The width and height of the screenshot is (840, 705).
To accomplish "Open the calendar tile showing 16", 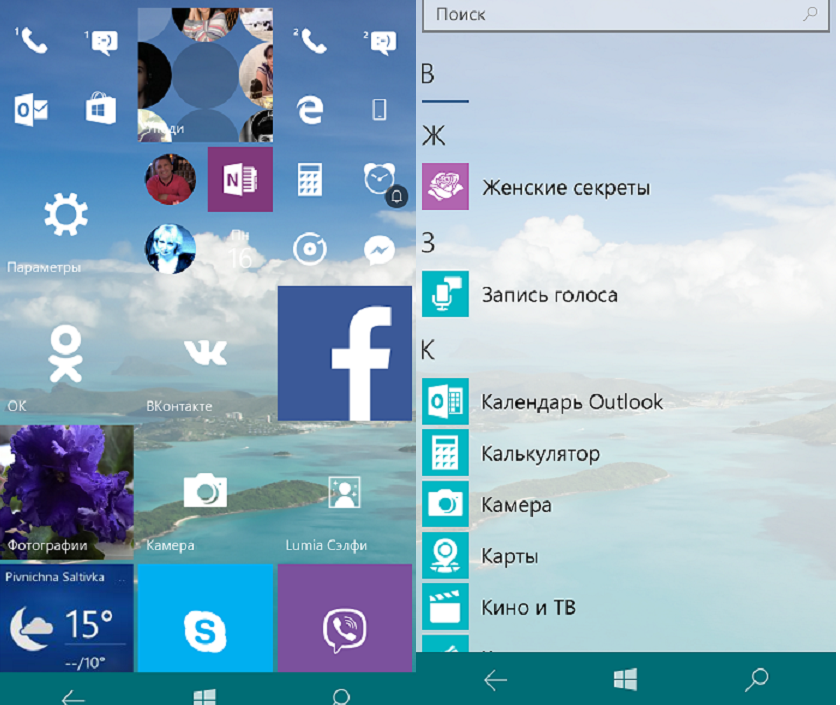I will (x=240, y=249).
